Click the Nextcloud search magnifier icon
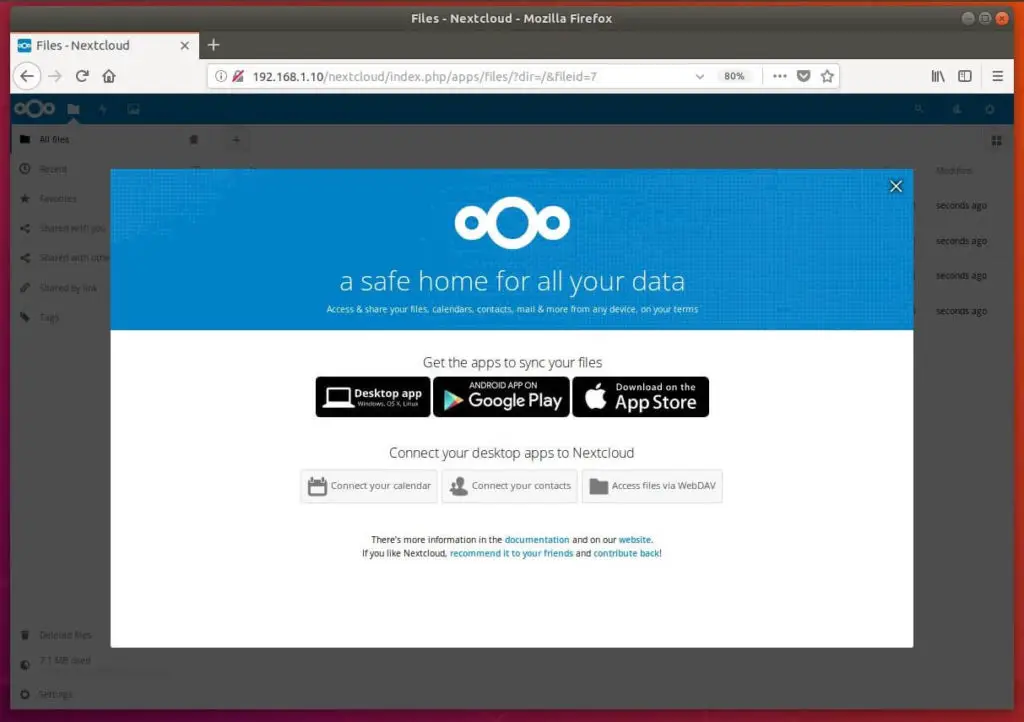The height and width of the screenshot is (722, 1024). 919,109
